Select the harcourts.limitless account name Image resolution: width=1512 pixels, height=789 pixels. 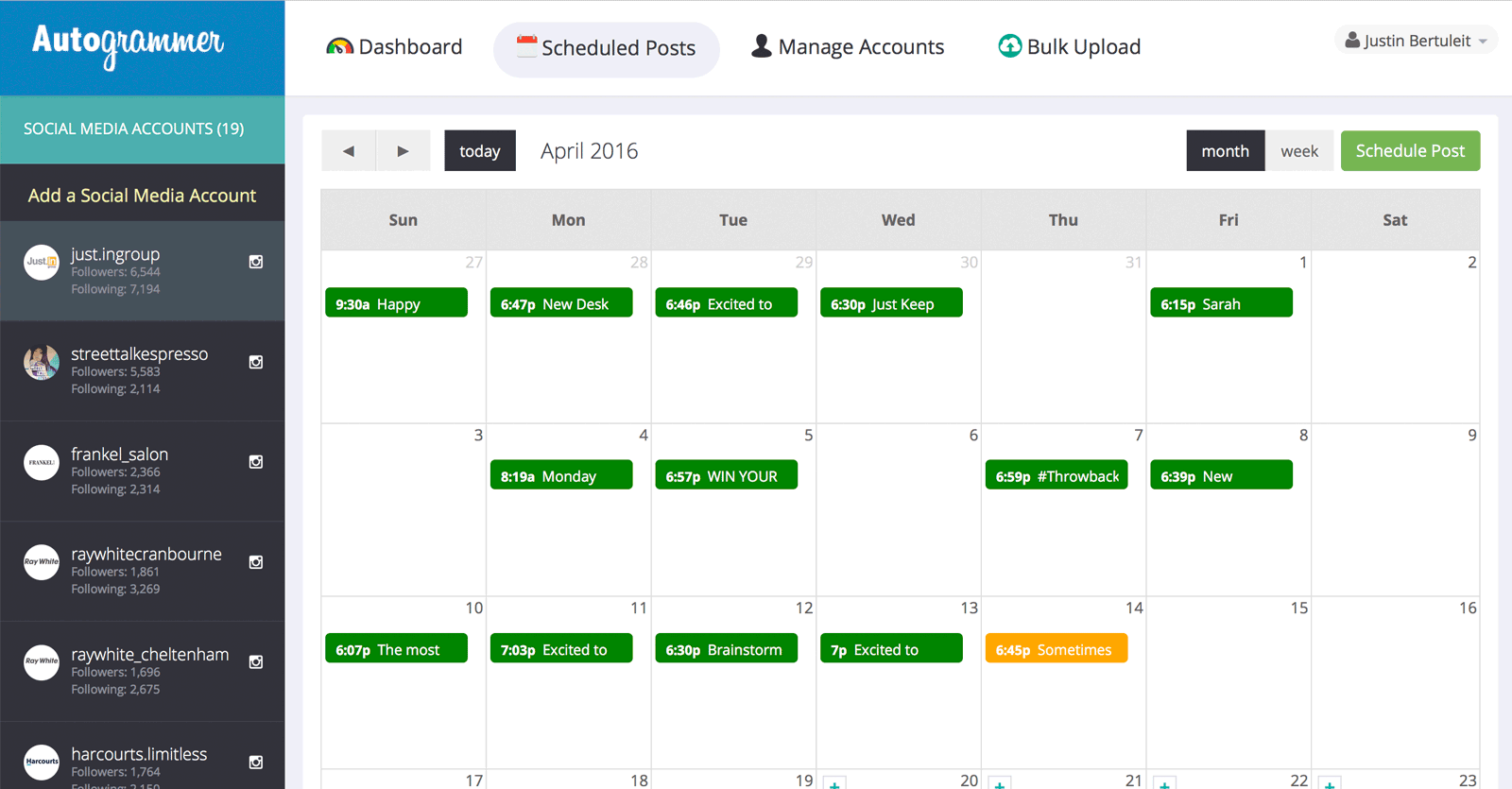(x=139, y=754)
